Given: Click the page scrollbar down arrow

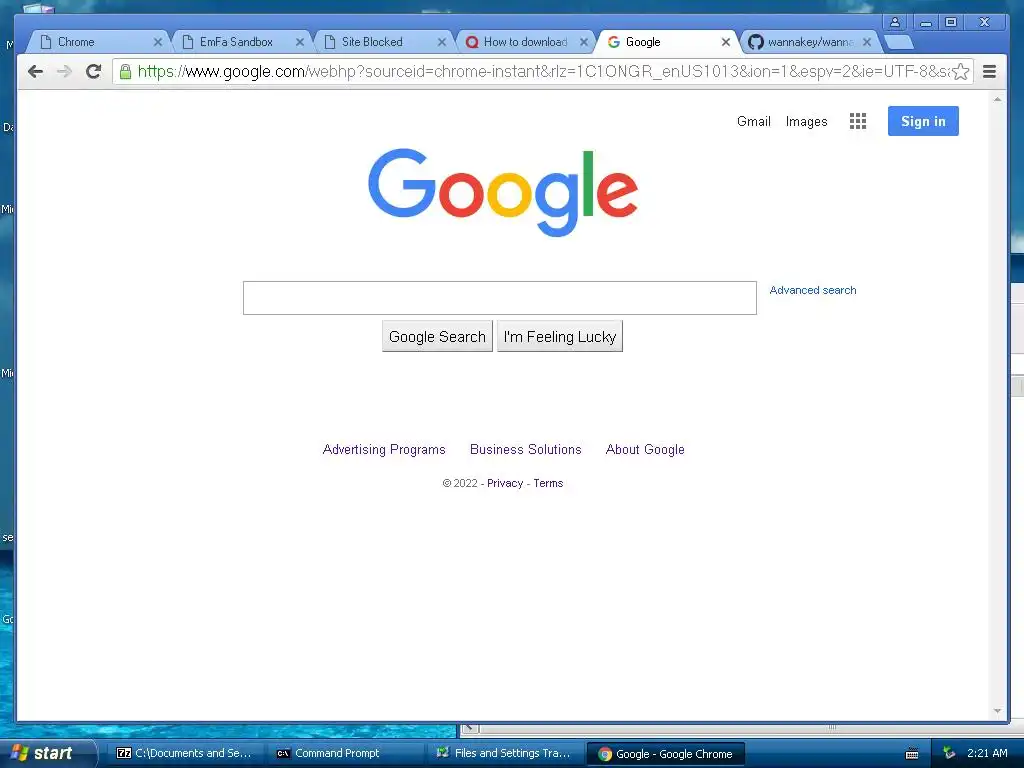Looking at the screenshot, I should [997, 711].
